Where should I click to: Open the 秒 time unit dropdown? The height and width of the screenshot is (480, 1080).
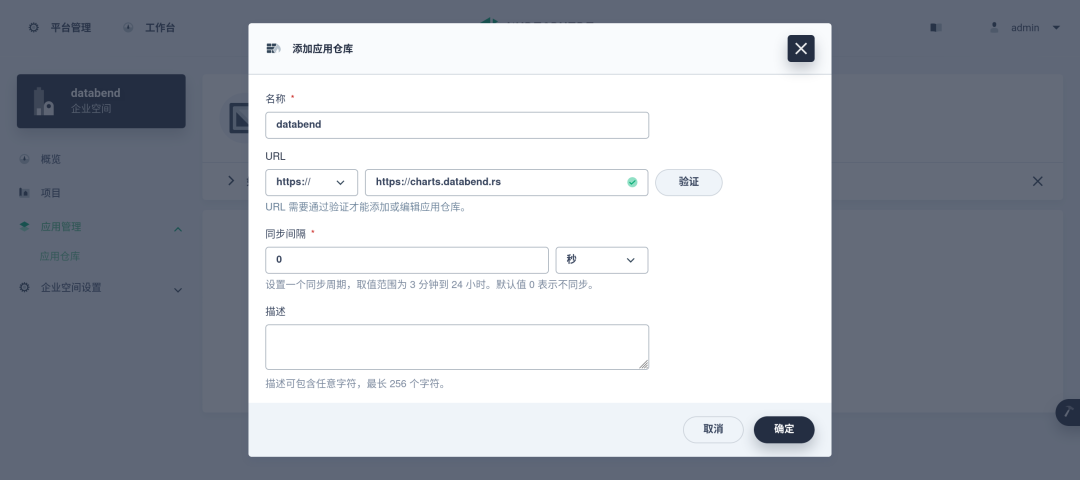click(x=601, y=260)
